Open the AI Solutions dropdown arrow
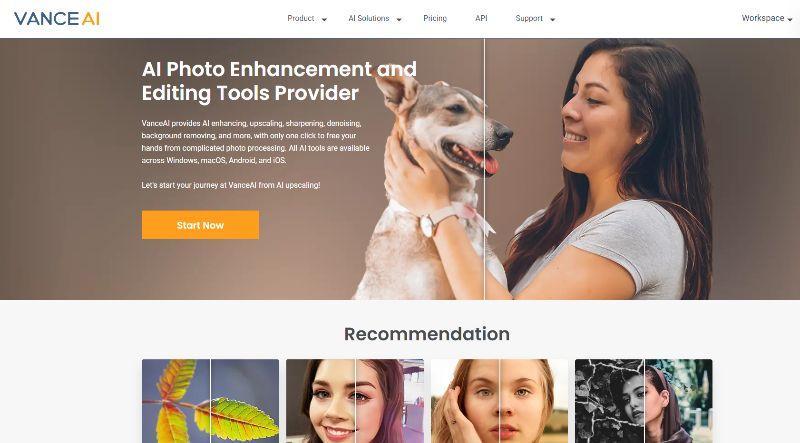This screenshot has width=800, height=443. 399,19
